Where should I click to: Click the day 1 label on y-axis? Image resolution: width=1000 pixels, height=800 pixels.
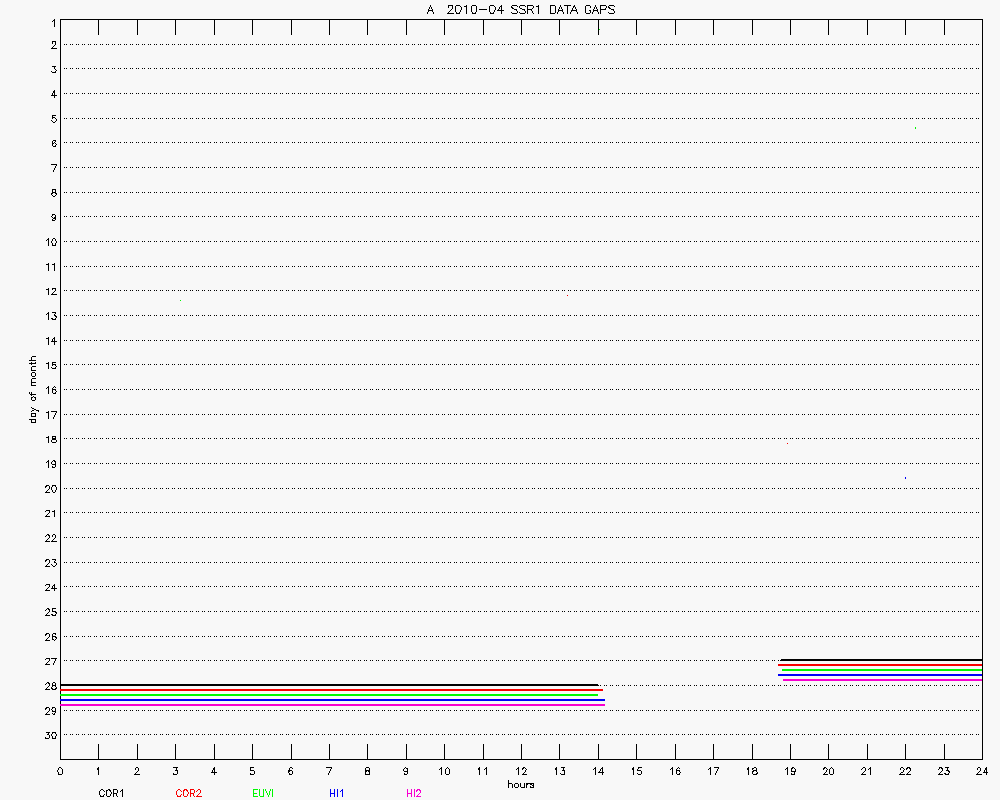click(51, 21)
